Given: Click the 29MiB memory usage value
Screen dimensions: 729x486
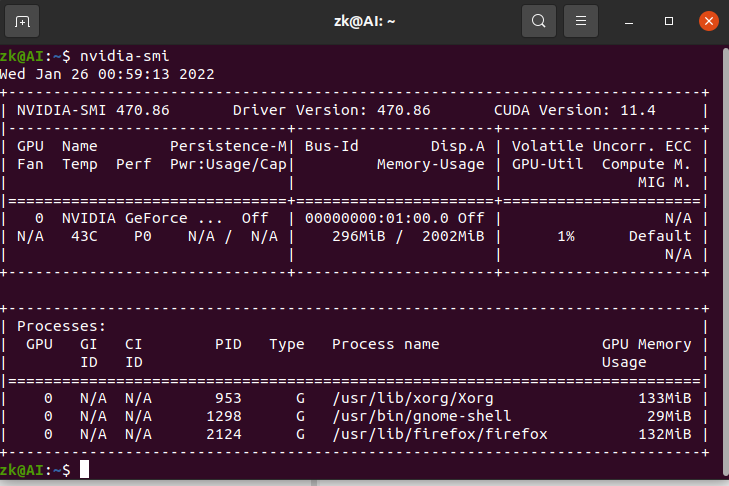Looking at the screenshot, I should coord(669,417).
